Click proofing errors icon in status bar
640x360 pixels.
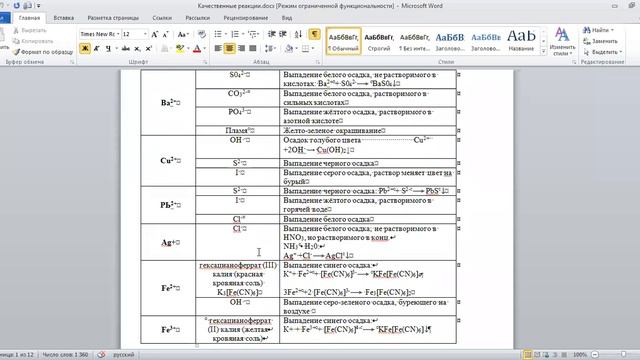click(x=101, y=355)
